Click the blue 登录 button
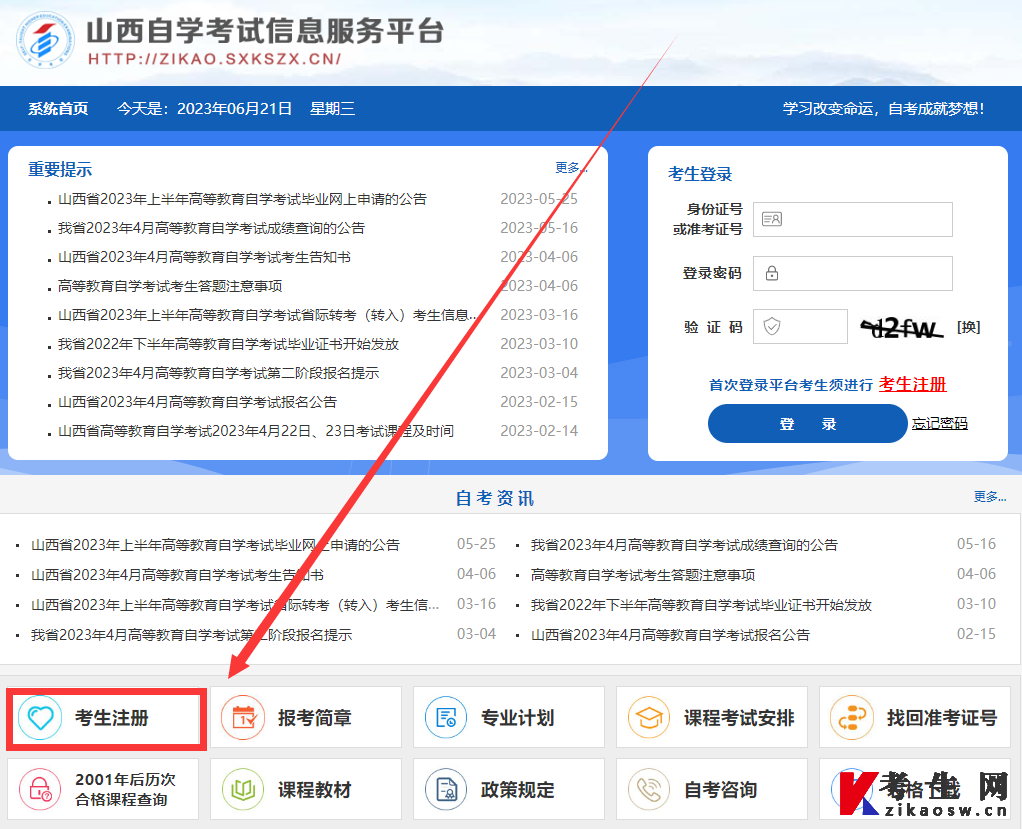Screen dimensions: 1022x829 (808, 424)
